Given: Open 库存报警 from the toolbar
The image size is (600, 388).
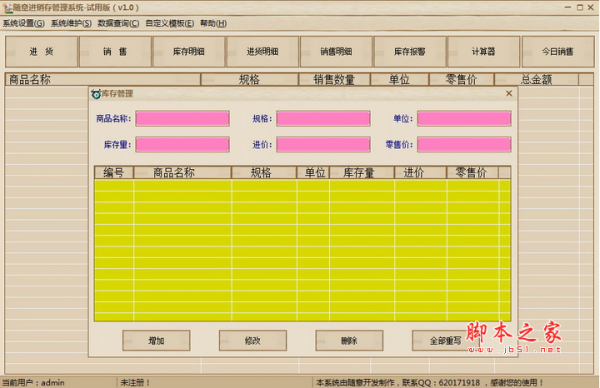Looking at the screenshot, I should click(x=410, y=52).
